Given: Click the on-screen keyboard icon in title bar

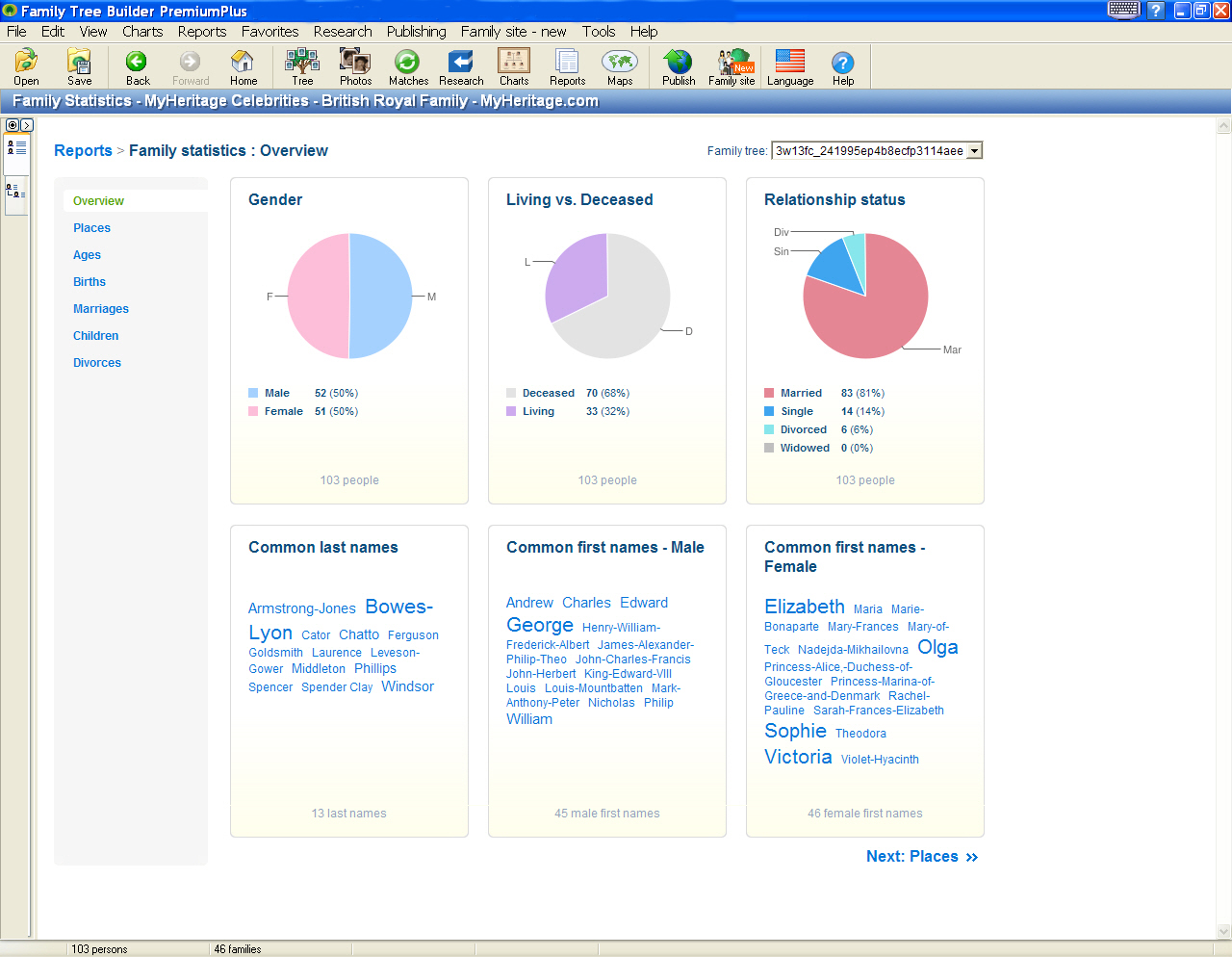Looking at the screenshot, I should click(x=1123, y=11).
